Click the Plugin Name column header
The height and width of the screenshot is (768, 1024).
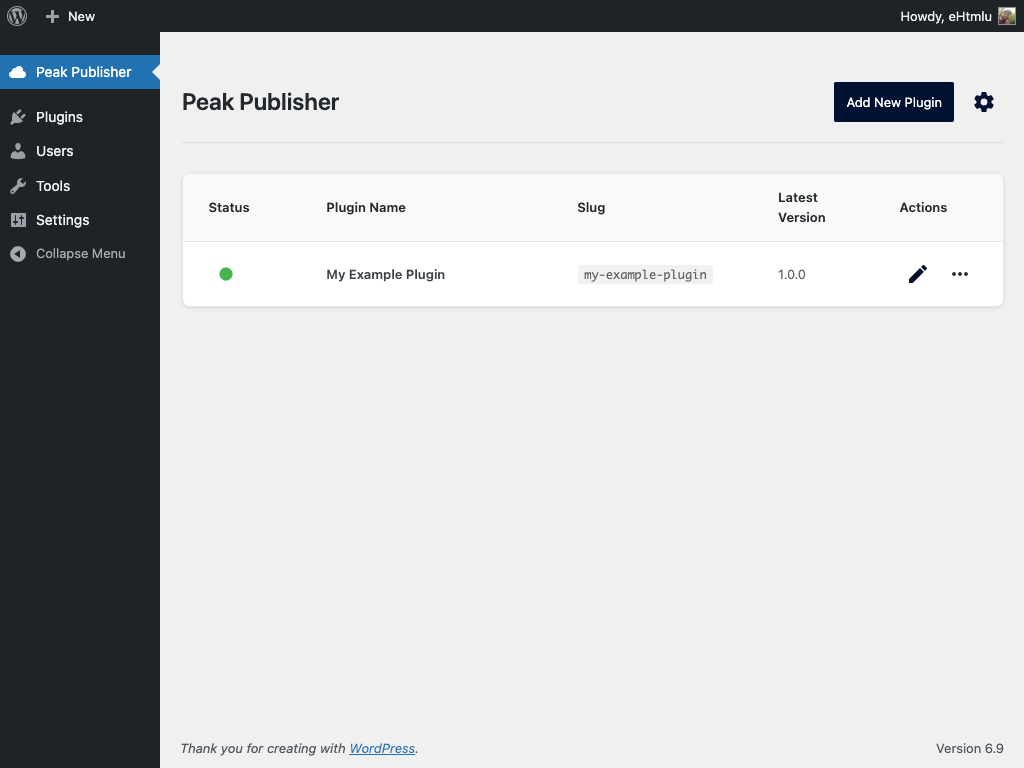(x=365, y=207)
